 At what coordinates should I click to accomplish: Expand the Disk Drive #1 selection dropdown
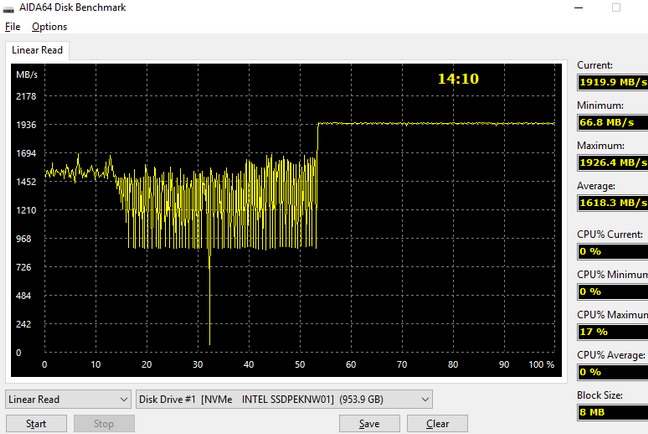(284, 399)
